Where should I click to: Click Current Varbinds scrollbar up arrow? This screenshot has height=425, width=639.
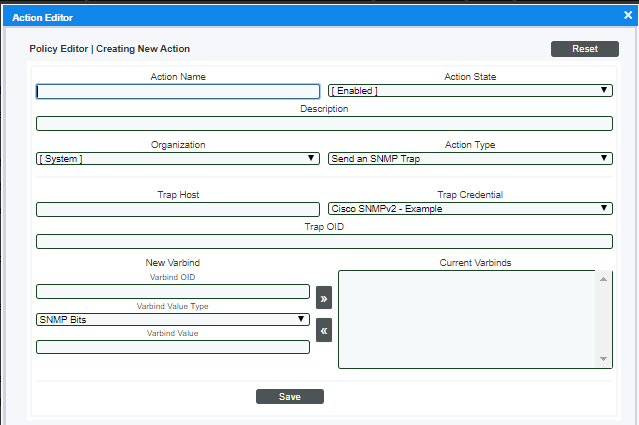(603, 279)
